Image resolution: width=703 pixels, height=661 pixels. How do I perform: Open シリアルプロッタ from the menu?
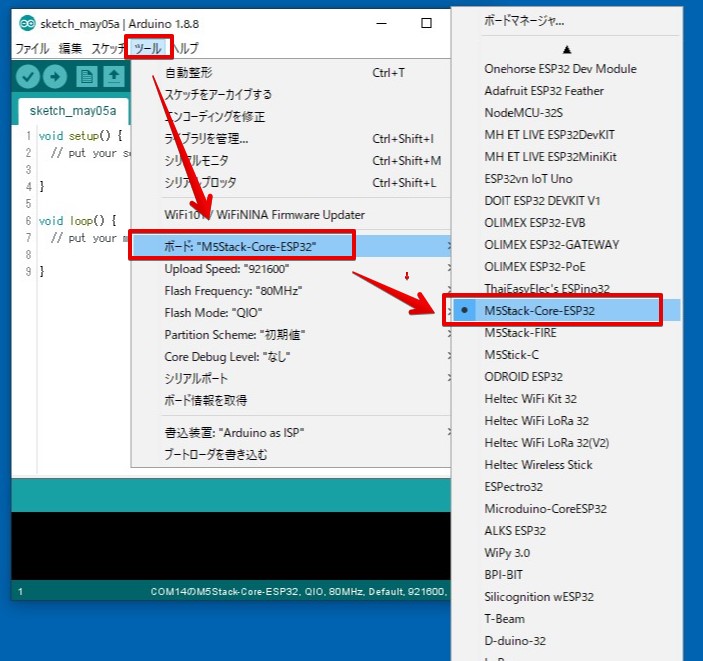(x=291, y=183)
